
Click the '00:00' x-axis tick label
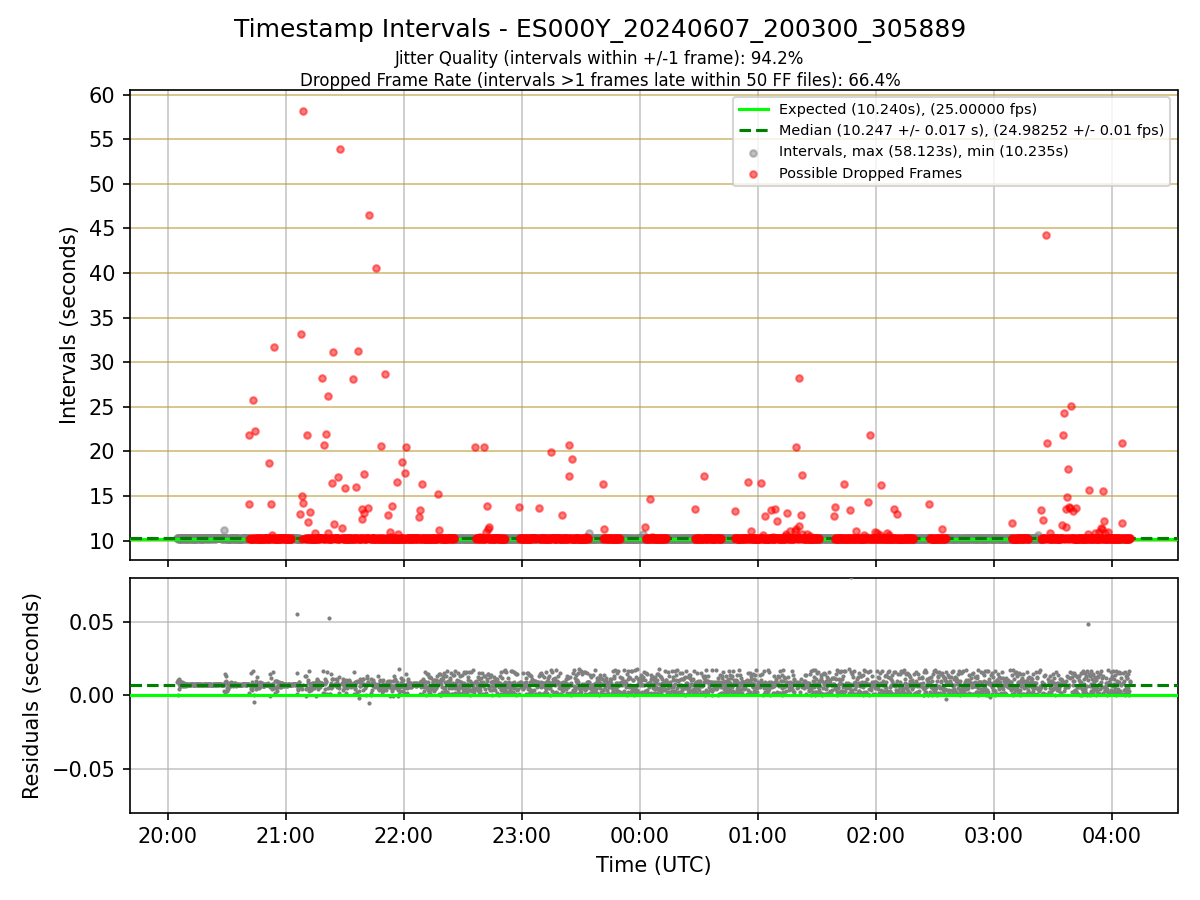(640, 834)
